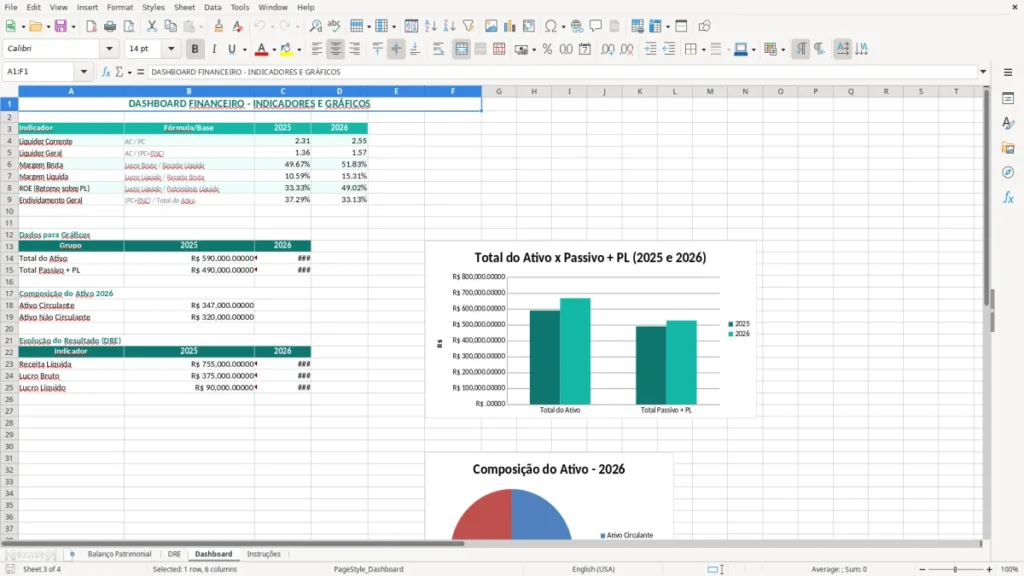
Task: Export directly as PDF
Action: pos(91,26)
